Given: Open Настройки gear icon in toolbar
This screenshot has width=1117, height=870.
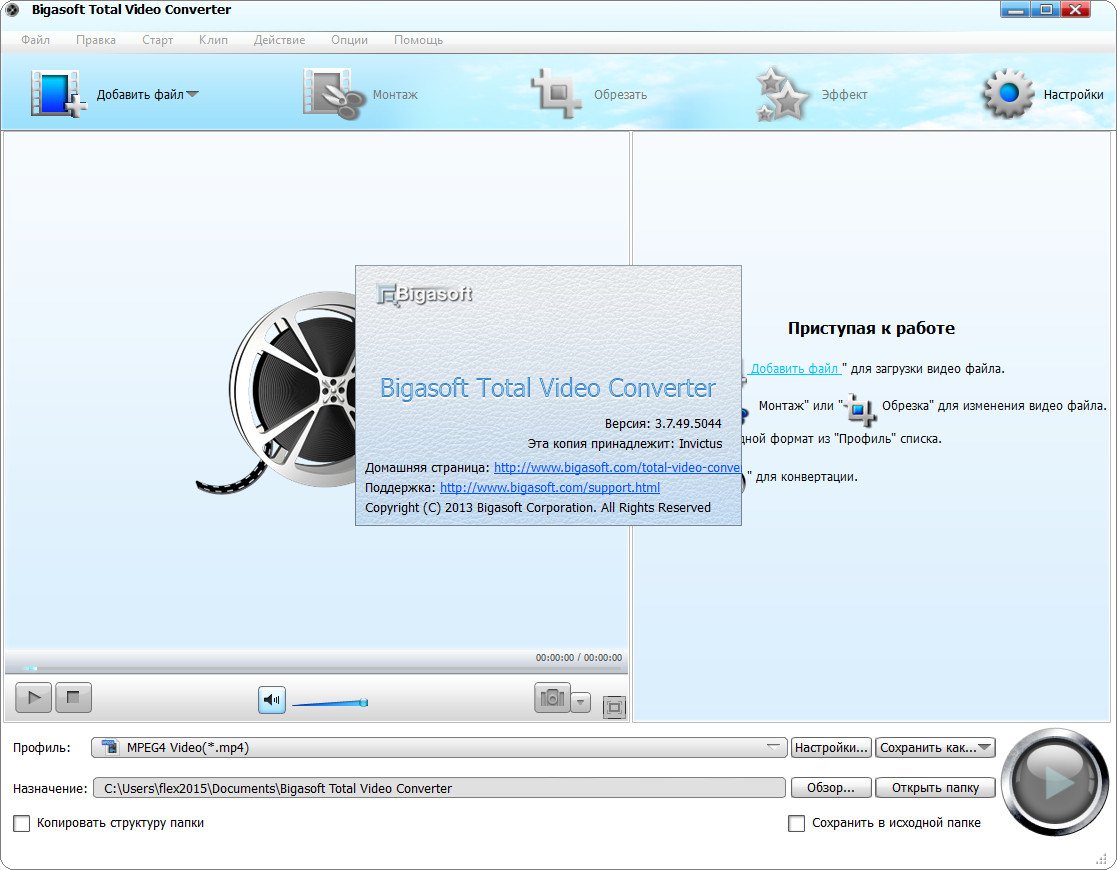Looking at the screenshot, I should (x=1008, y=94).
